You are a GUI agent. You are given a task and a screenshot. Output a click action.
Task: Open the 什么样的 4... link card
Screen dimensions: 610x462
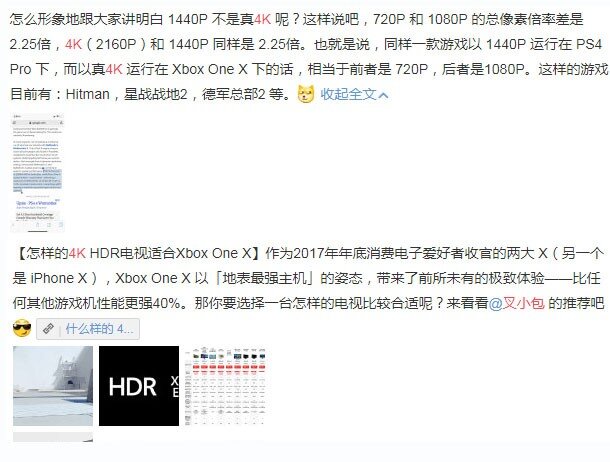pos(88,329)
